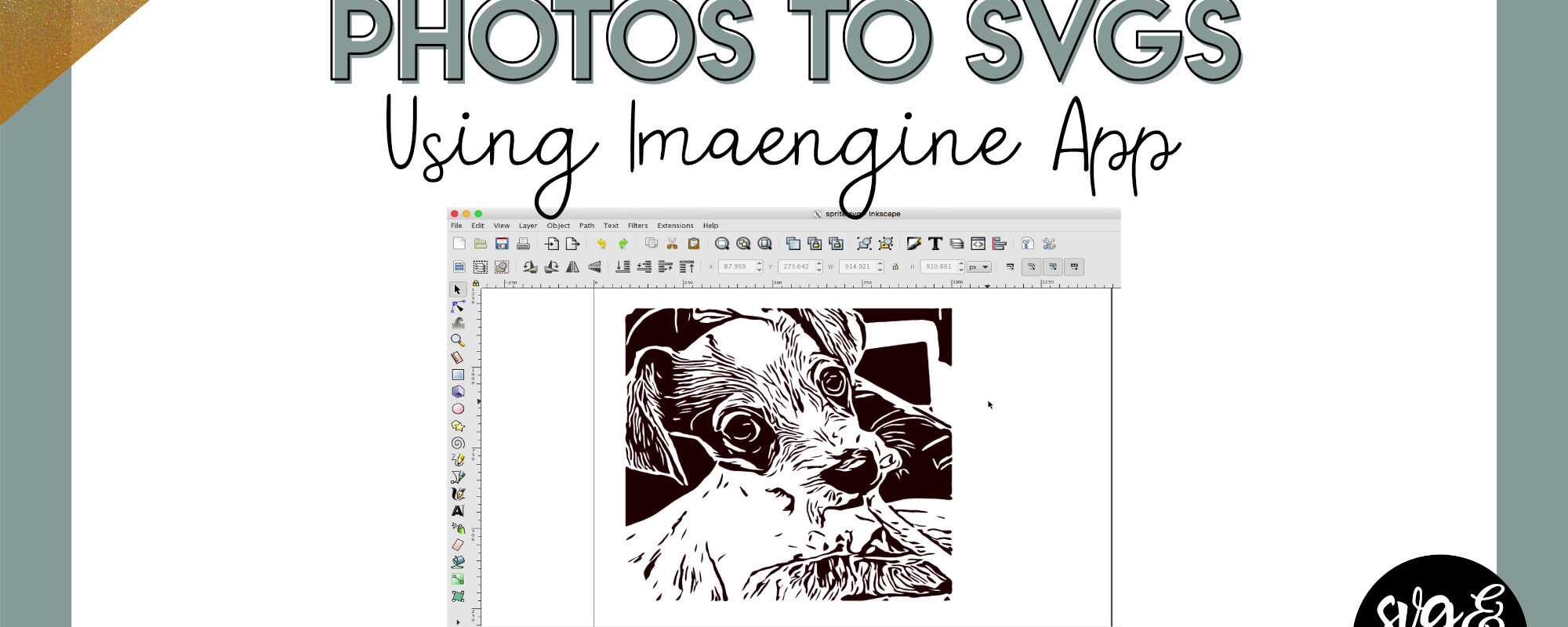1568x627 pixels.
Task: Save document with floppy disk icon
Action: (x=502, y=244)
